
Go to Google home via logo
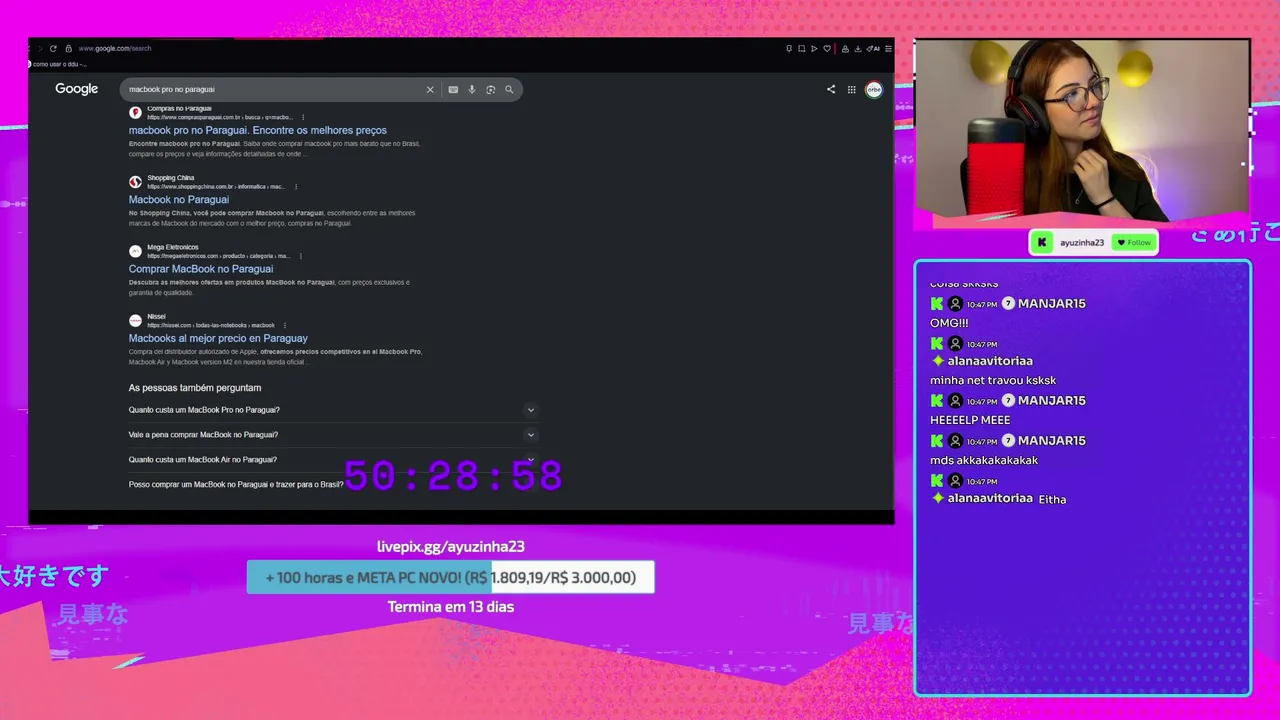click(77, 89)
